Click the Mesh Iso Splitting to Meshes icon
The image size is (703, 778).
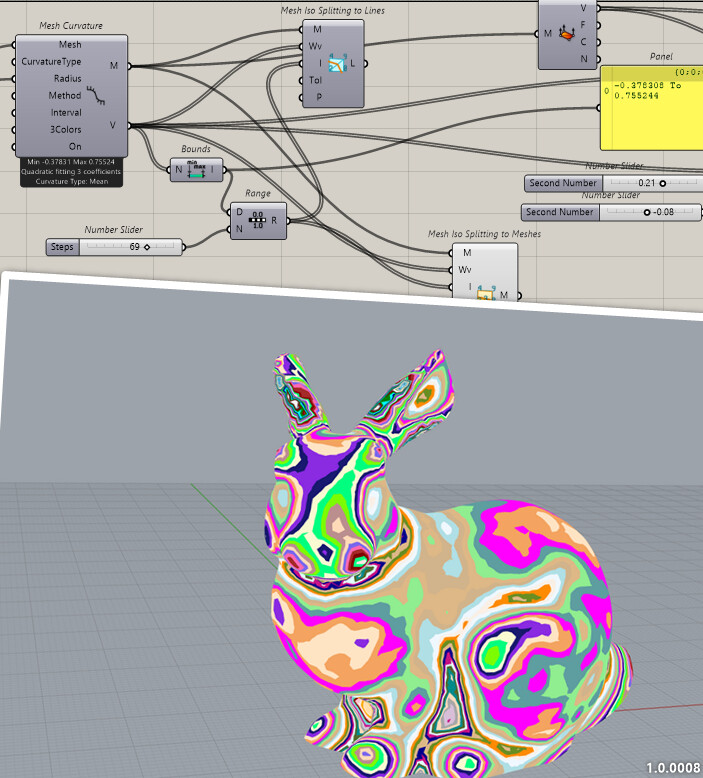pyautogui.click(x=485, y=294)
